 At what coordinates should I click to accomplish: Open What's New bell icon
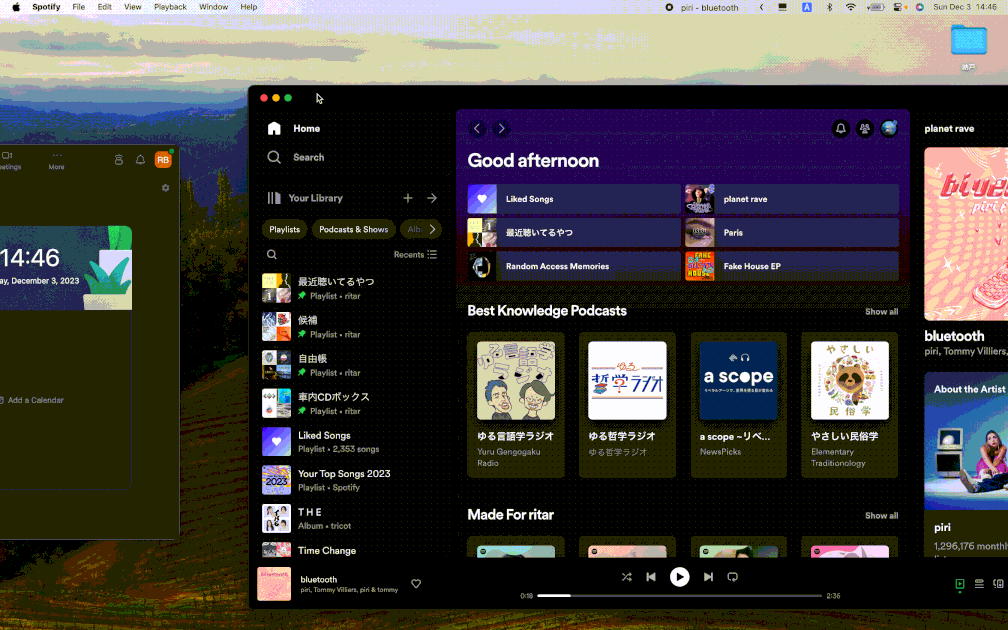tap(840, 129)
